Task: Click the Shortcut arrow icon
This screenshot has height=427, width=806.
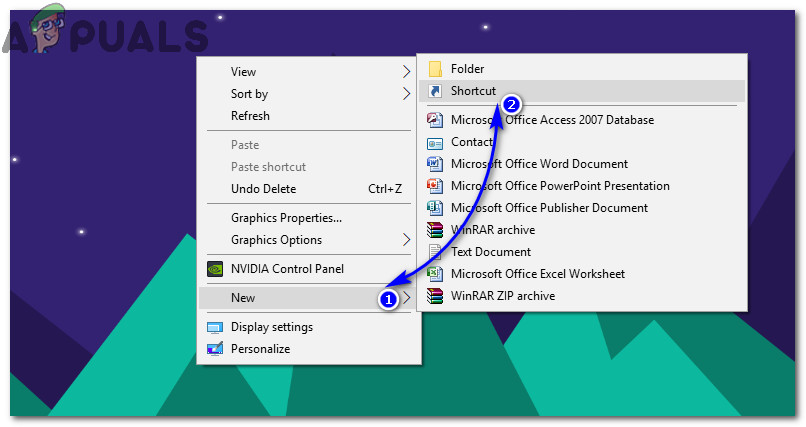Action: pyautogui.click(x=435, y=91)
